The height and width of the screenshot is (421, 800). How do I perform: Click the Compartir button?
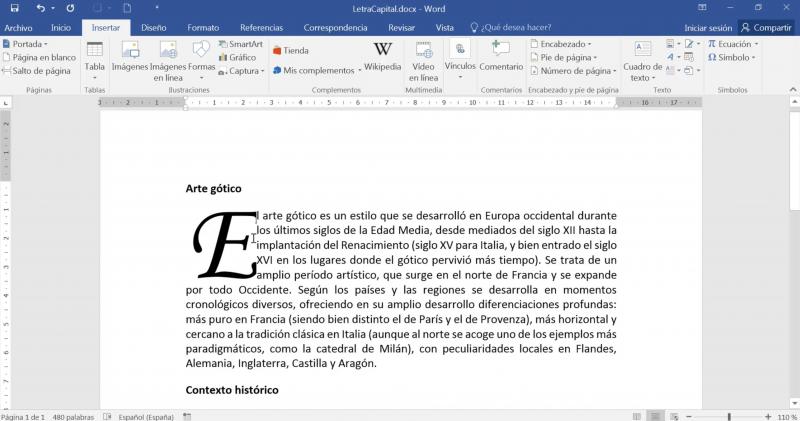coord(766,28)
